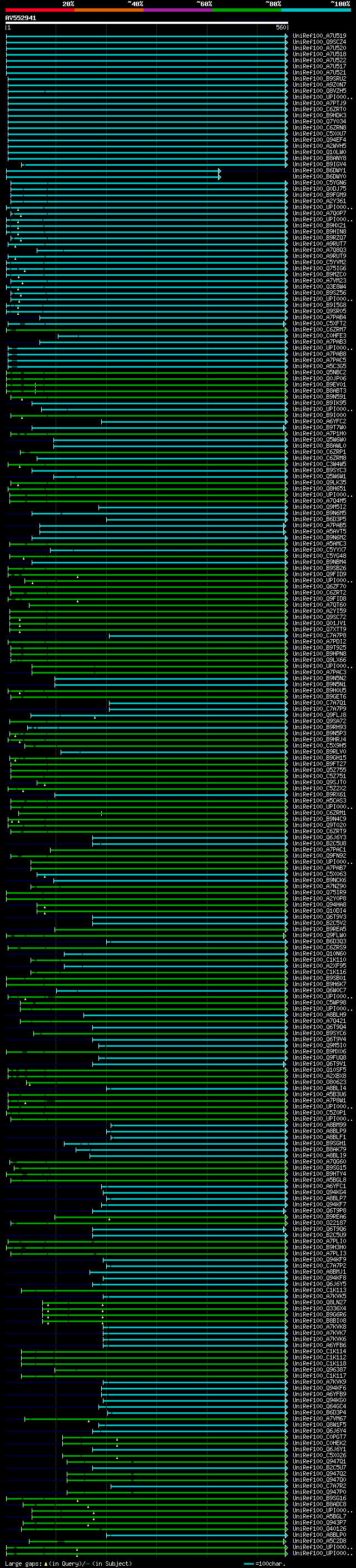Click the UniRef100_B9N5N2 label

point(319,678)
